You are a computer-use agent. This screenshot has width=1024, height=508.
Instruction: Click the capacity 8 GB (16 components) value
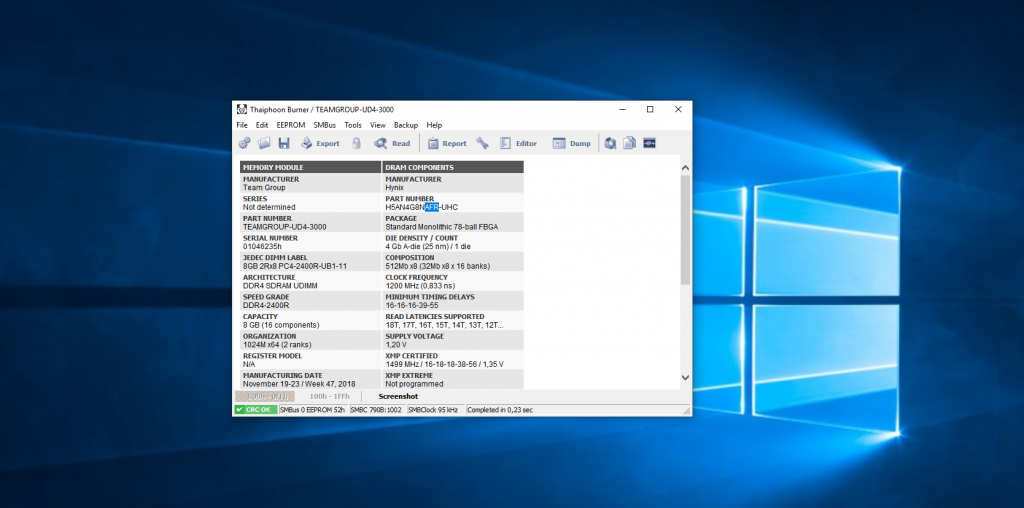click(281, 325)
